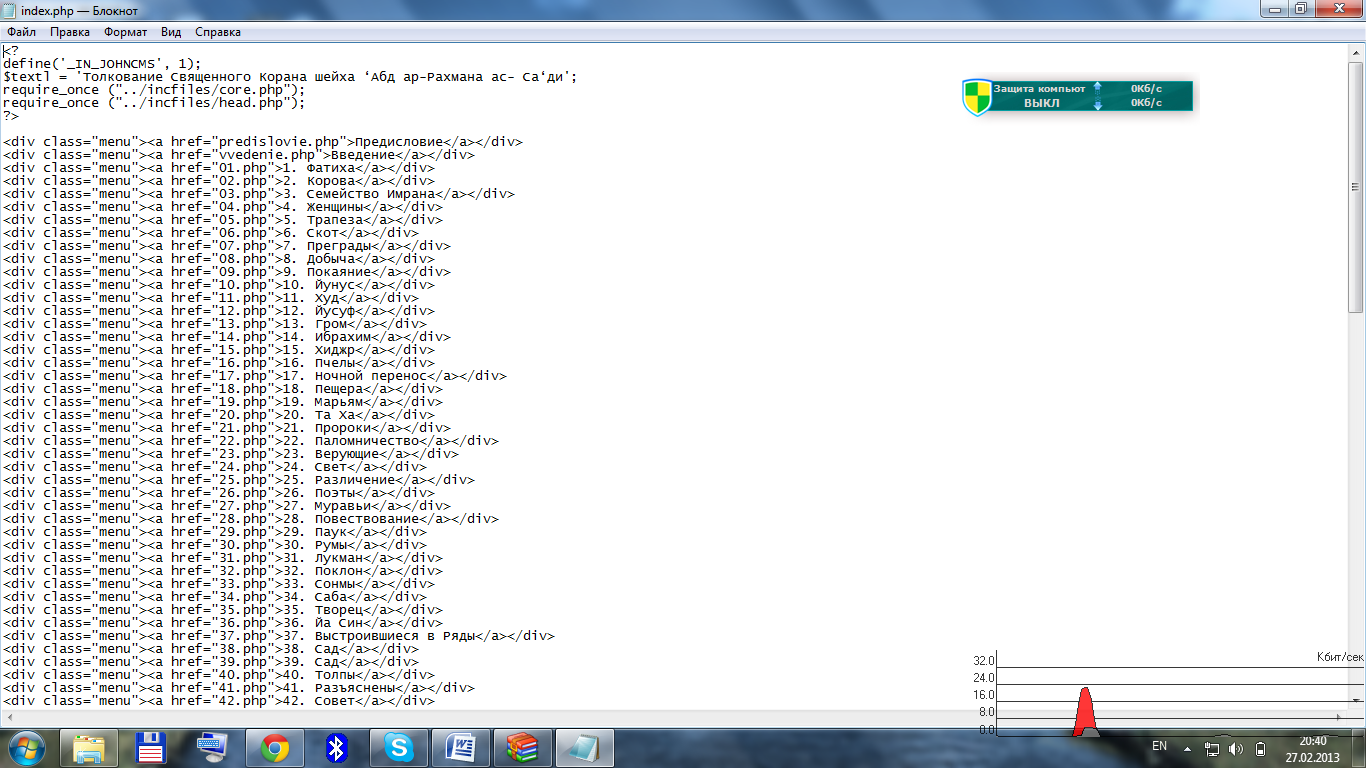Screen dimensions: 1366x770
Task: Open the Вид menu
Action: click(x=171, y=32)
